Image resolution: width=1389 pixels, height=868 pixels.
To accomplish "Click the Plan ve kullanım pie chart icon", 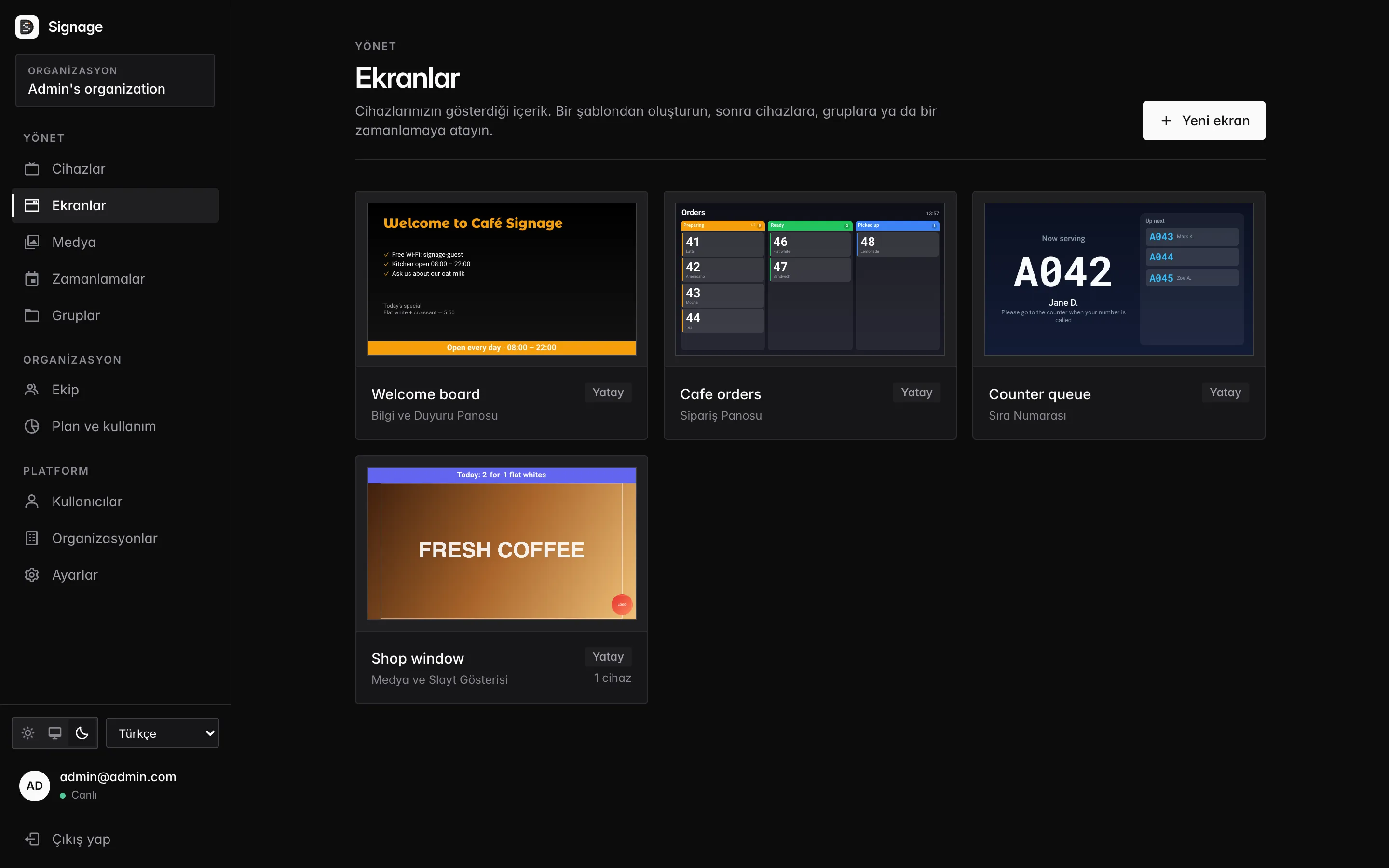I will pos(32,427).
